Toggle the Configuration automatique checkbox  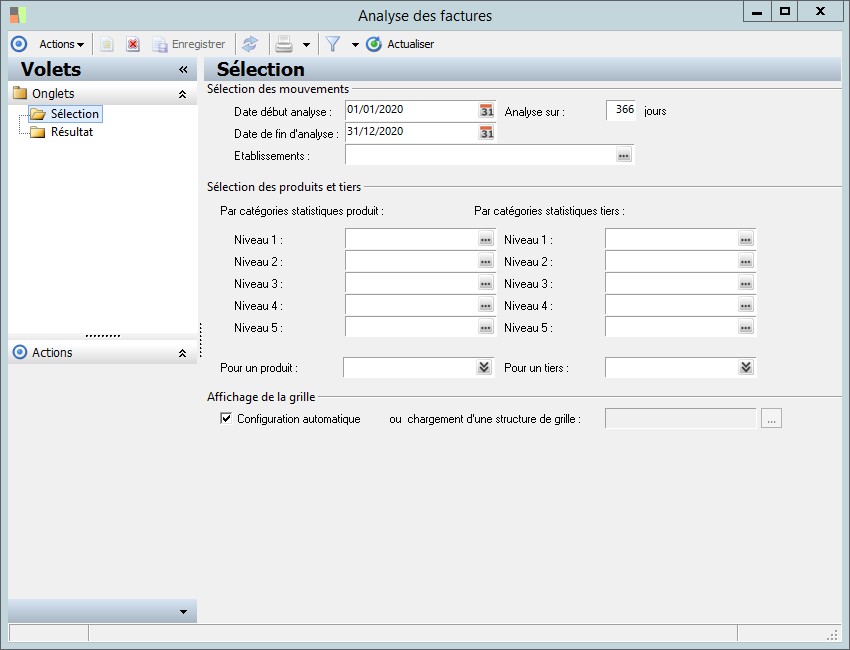pos(226,419)
